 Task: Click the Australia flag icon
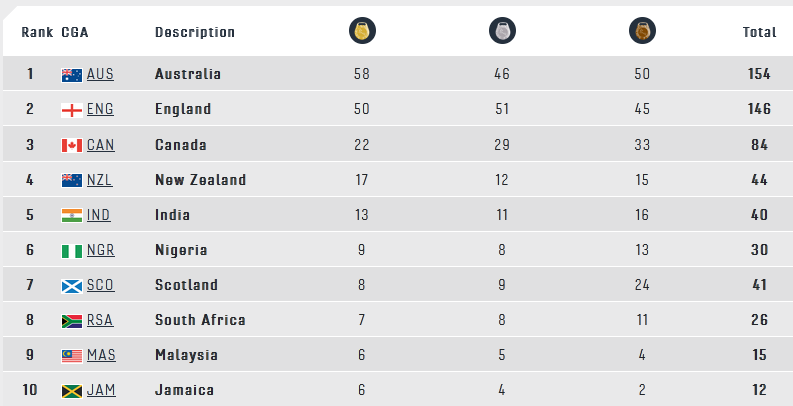tap(72, 75)
